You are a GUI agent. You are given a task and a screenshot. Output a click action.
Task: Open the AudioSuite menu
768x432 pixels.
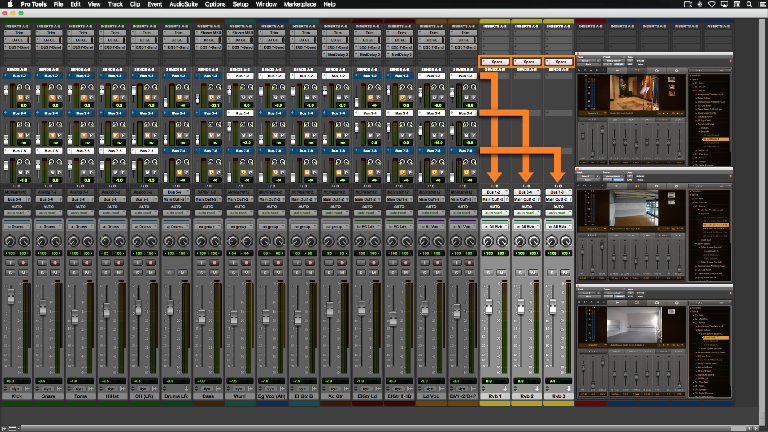(183, 5)
